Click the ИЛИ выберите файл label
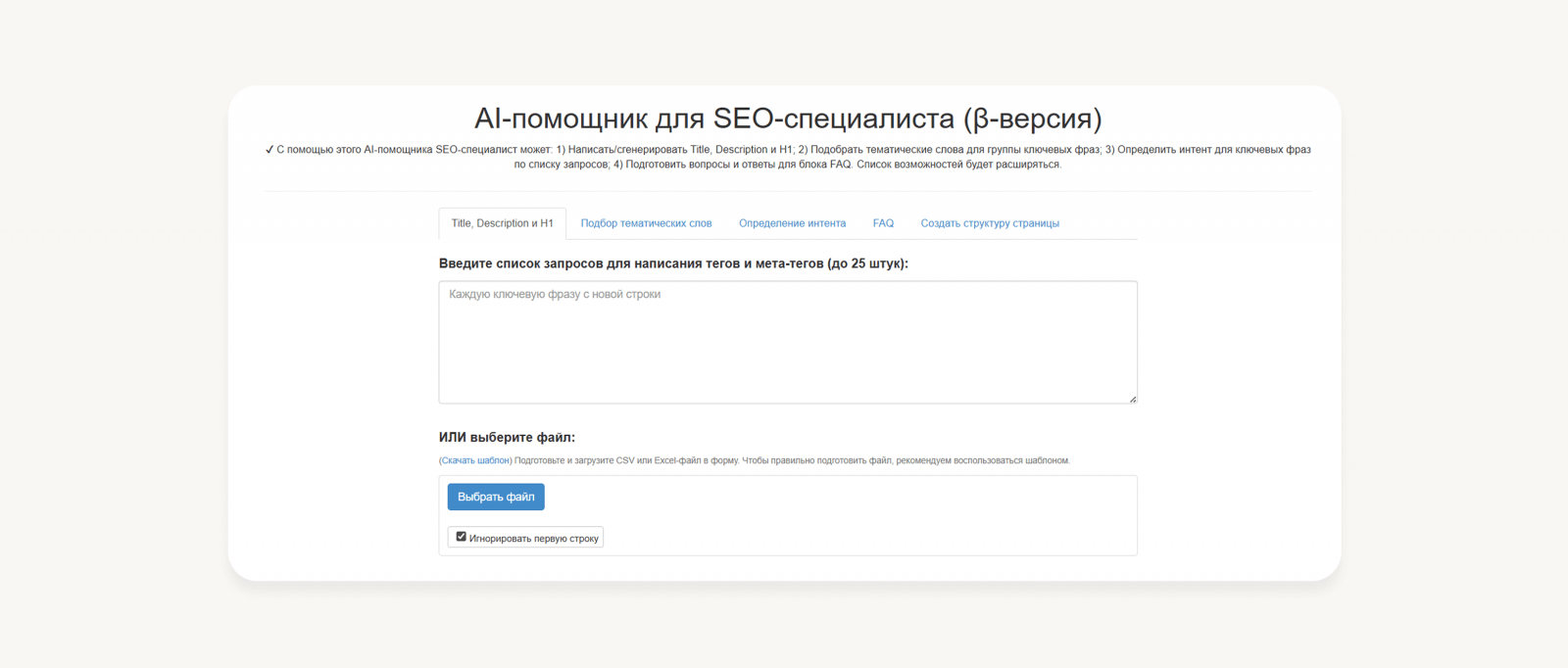This screenshot has width=1568, height=668. click(507, 438)
